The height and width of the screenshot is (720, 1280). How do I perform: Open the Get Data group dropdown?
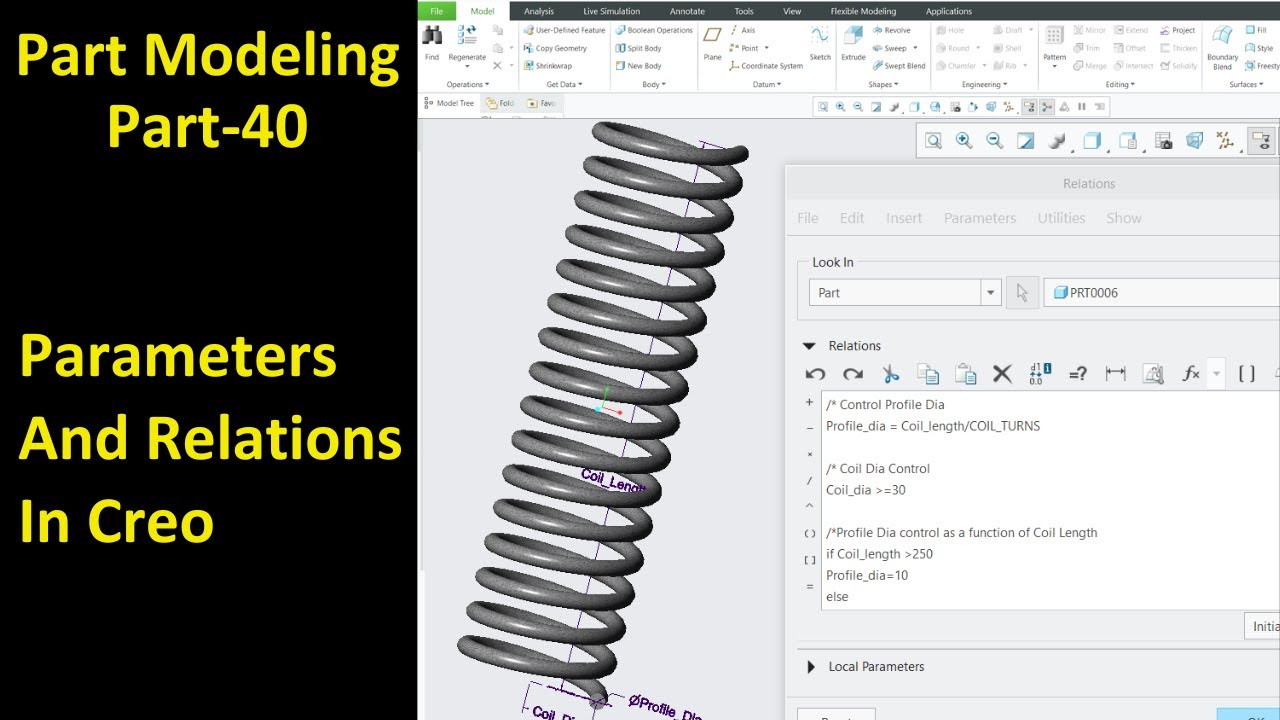tap(564, 85)
